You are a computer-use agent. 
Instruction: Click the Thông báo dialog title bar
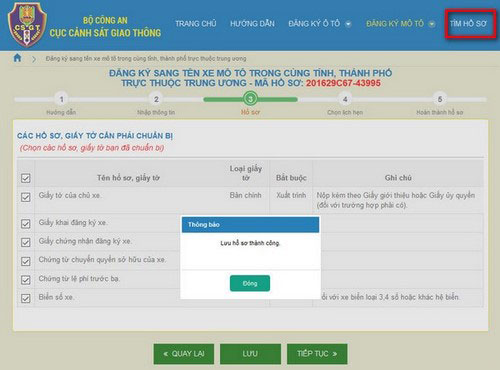click(250, 225)
